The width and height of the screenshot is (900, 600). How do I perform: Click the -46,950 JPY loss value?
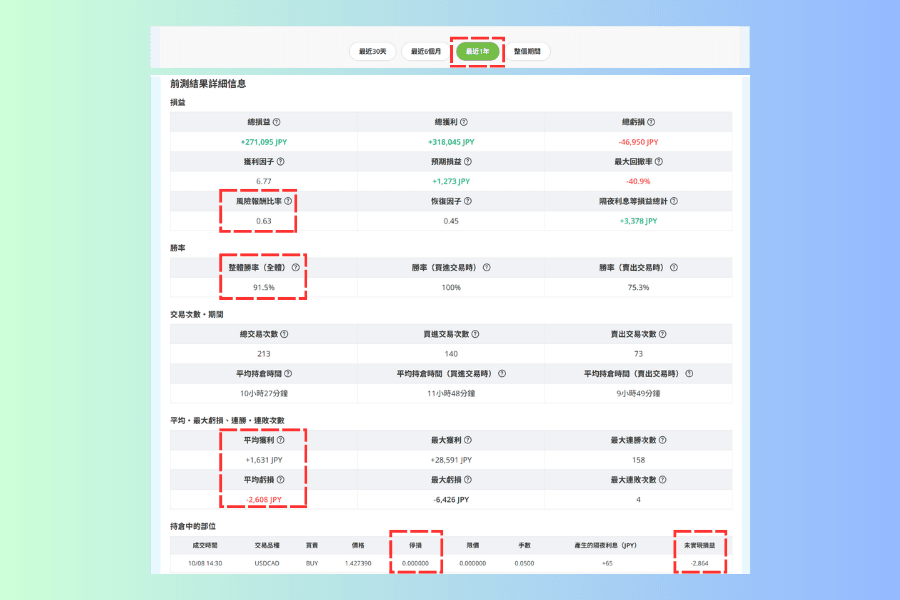pos(638,142)
